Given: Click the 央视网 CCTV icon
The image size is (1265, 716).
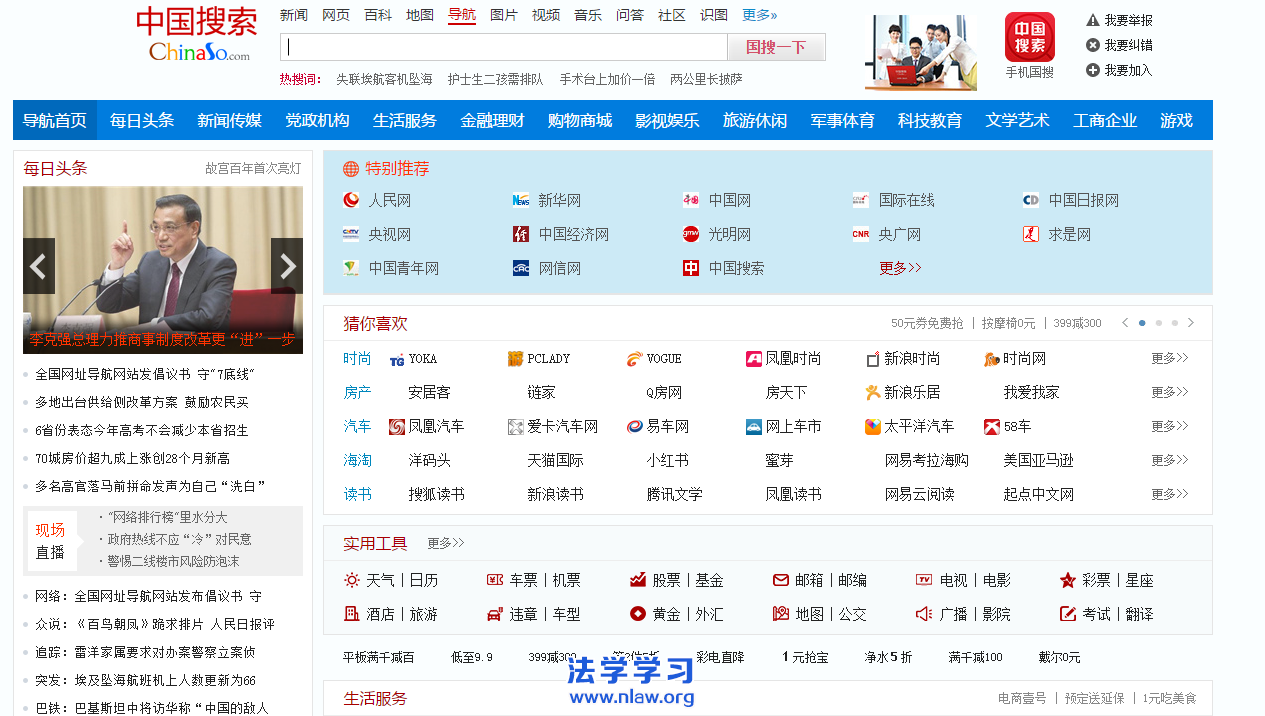Looking at the screenshot, I should coord(351,234).
